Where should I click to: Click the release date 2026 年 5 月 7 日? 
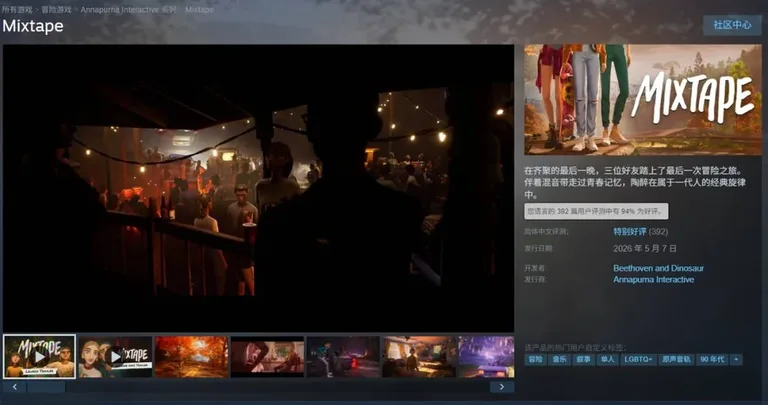[645, 249]
